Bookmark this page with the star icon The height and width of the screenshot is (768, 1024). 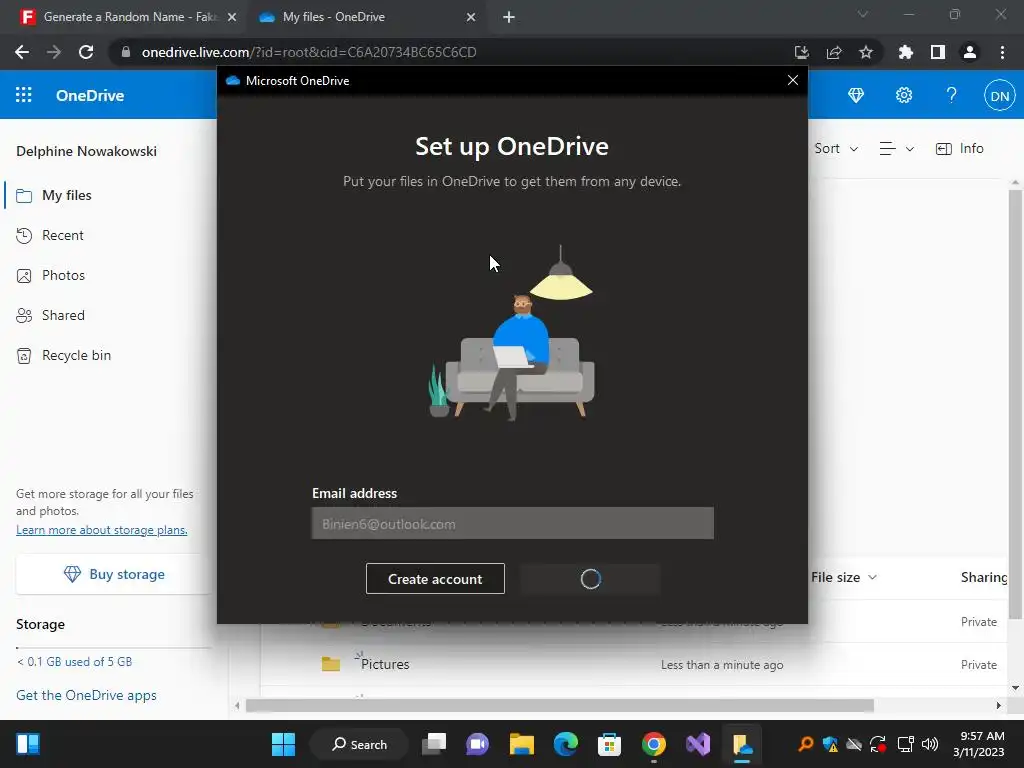tap(865, 52)
